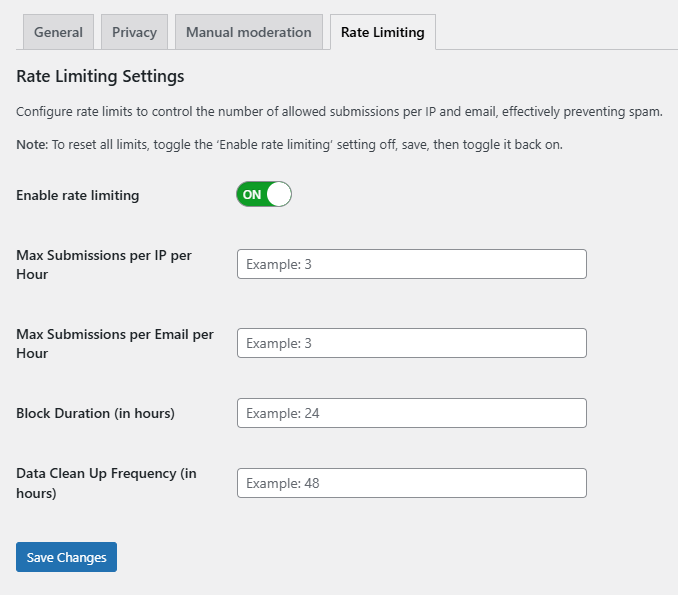This screenshot has width=678, height=595.
Task: Open the Privacy tab
Action: pyautogui.click(x=134, y=32)
